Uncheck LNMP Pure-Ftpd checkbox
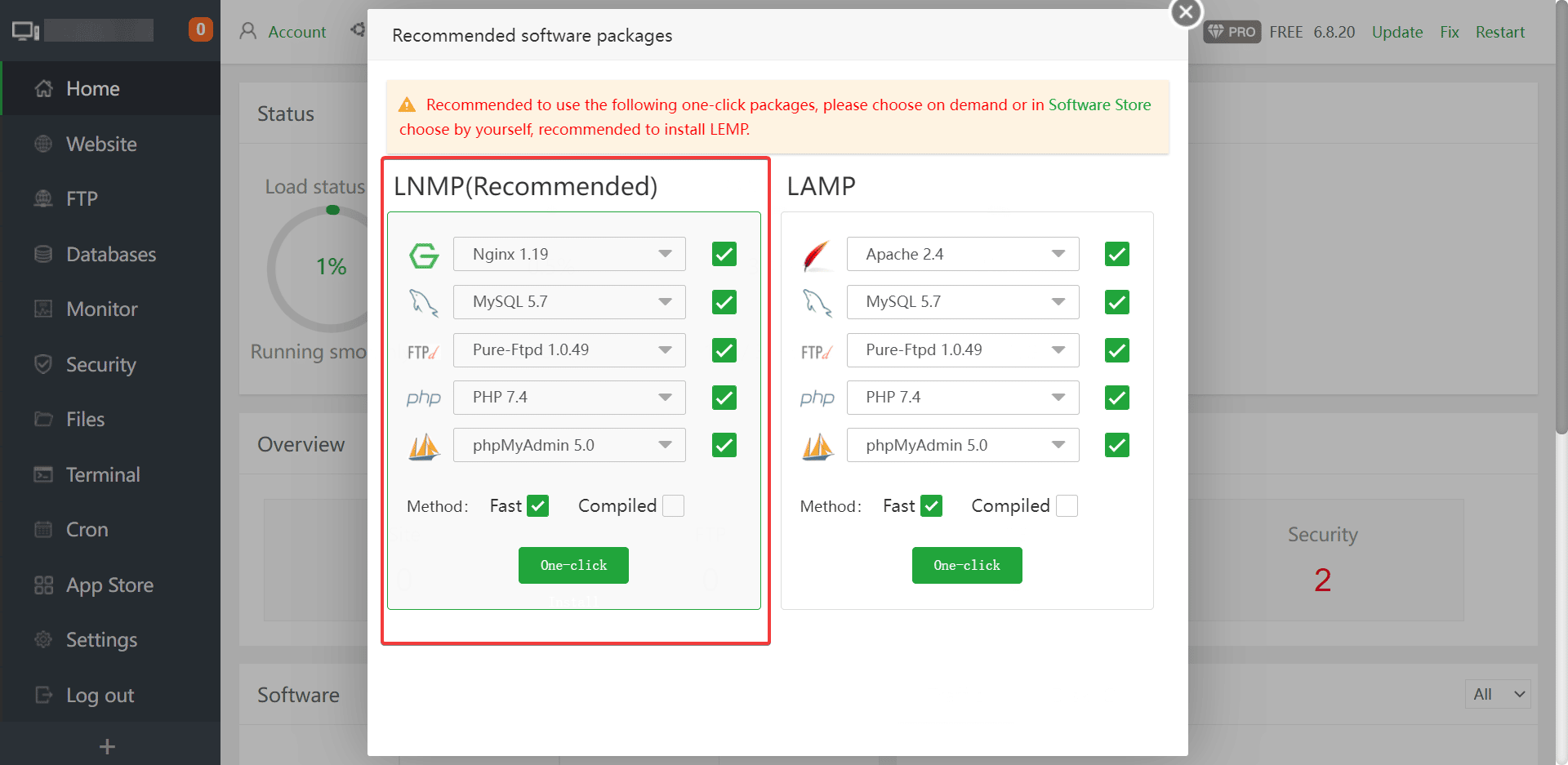 (x=724, y=350)
